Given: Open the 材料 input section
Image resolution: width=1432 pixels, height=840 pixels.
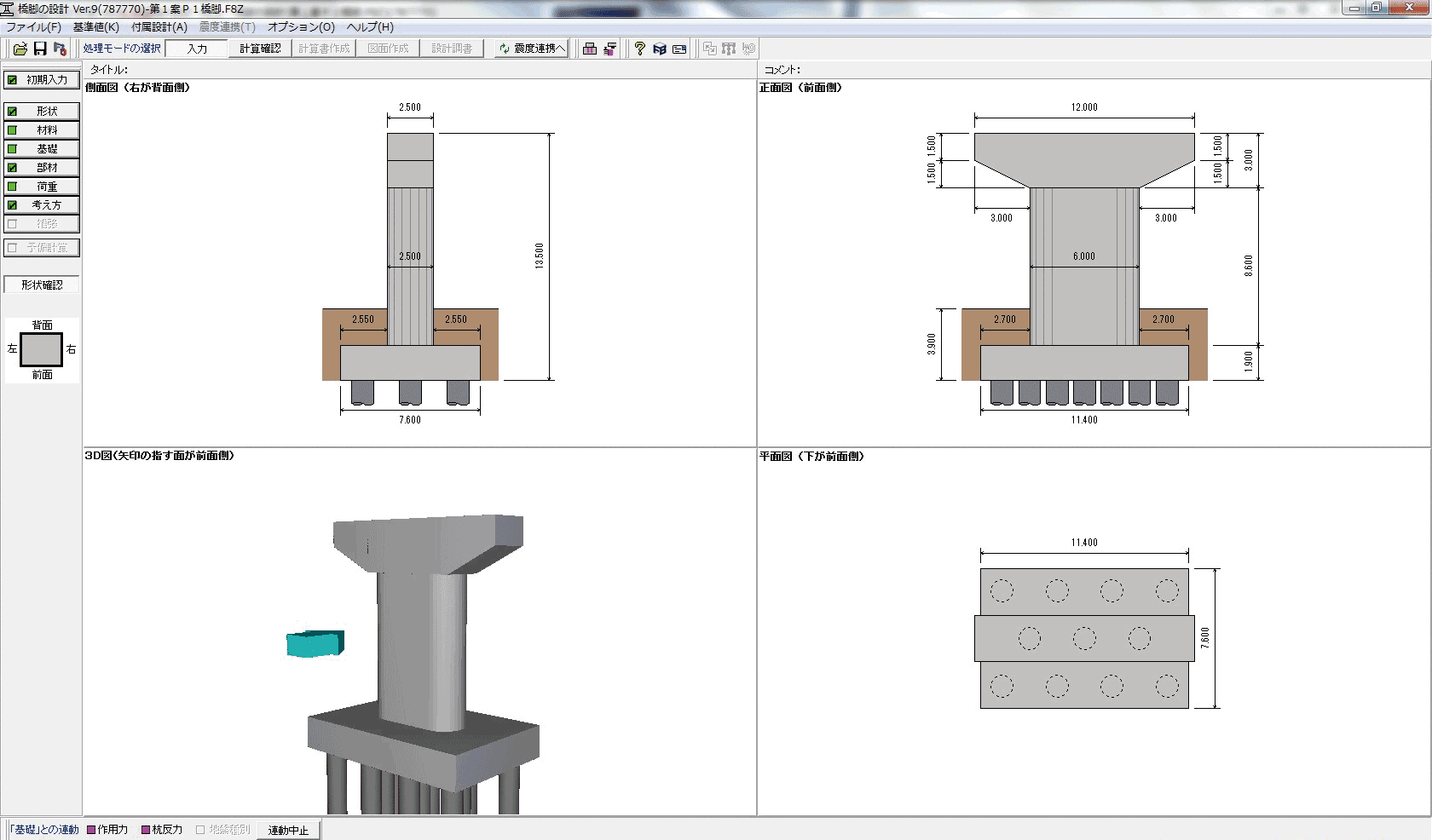Looking at the screenshot, I should coord(42,130).
